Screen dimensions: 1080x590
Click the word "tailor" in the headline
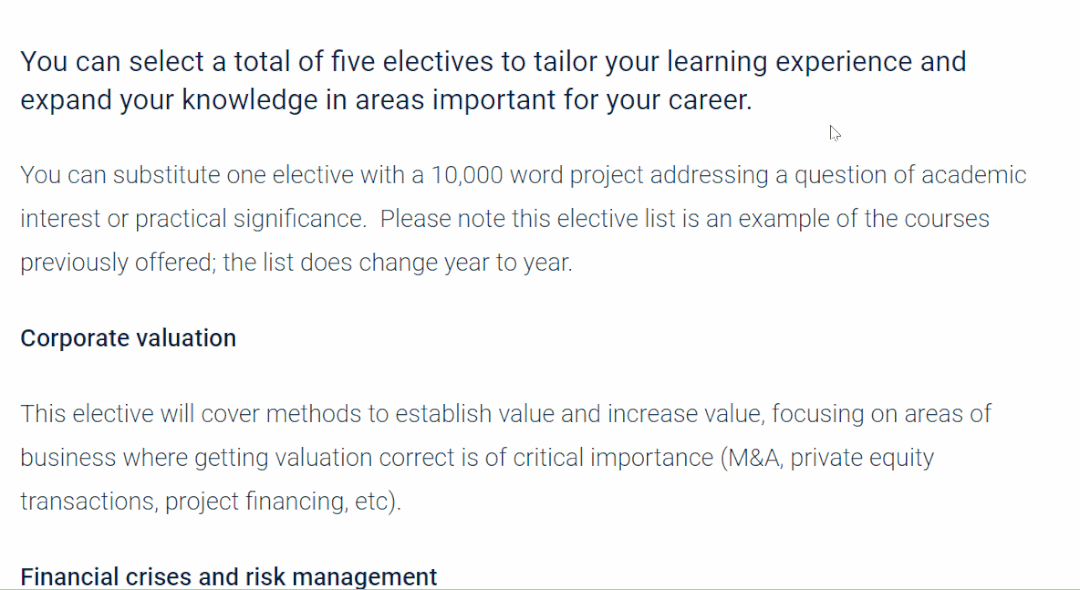pos(562,61)
